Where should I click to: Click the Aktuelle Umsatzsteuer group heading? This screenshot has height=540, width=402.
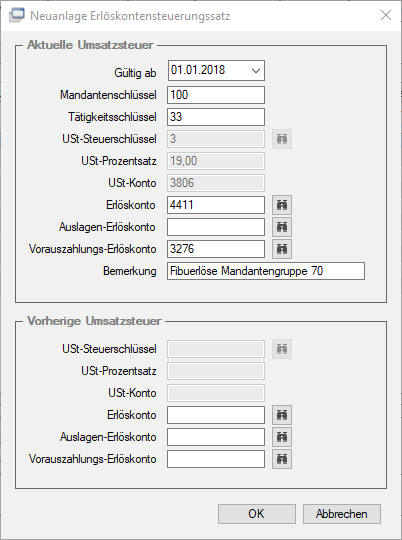pyautogui.click(x=90, y=45)
